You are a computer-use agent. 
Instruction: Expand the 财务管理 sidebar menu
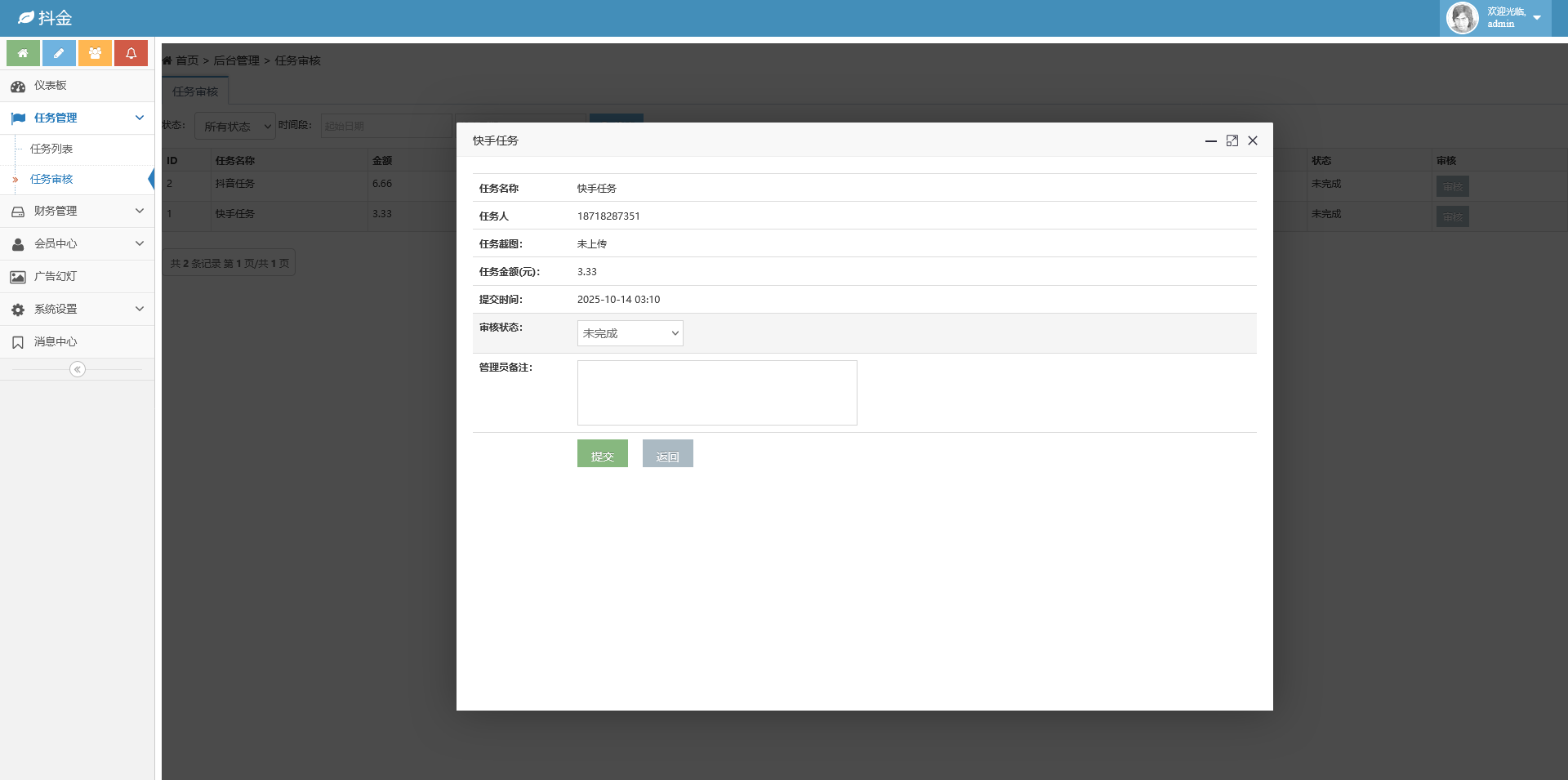(x=77, y=211)
